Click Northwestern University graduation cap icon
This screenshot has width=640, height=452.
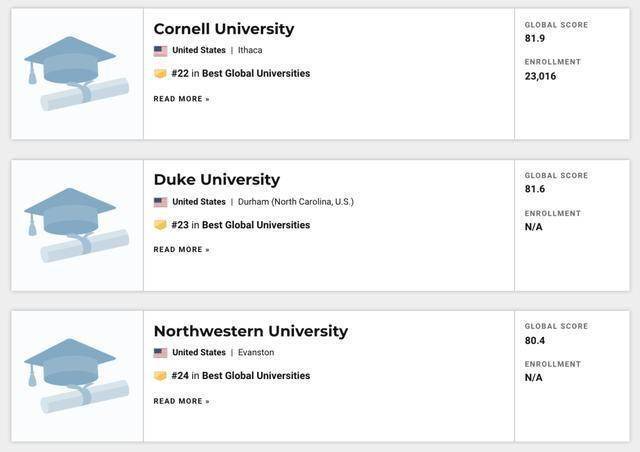(x=76, y=376)
